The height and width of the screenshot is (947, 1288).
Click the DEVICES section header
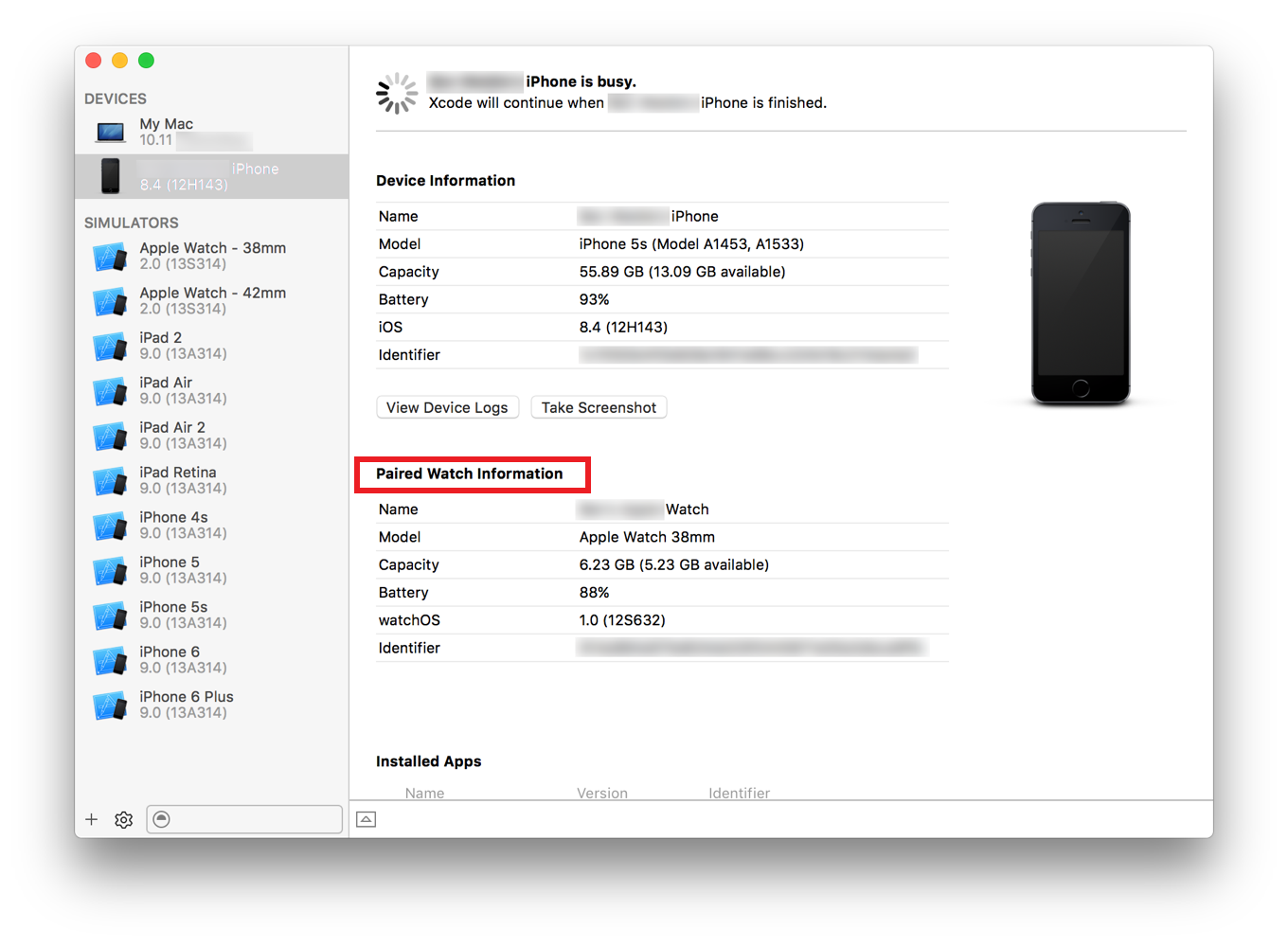click(x=116, y=98)
